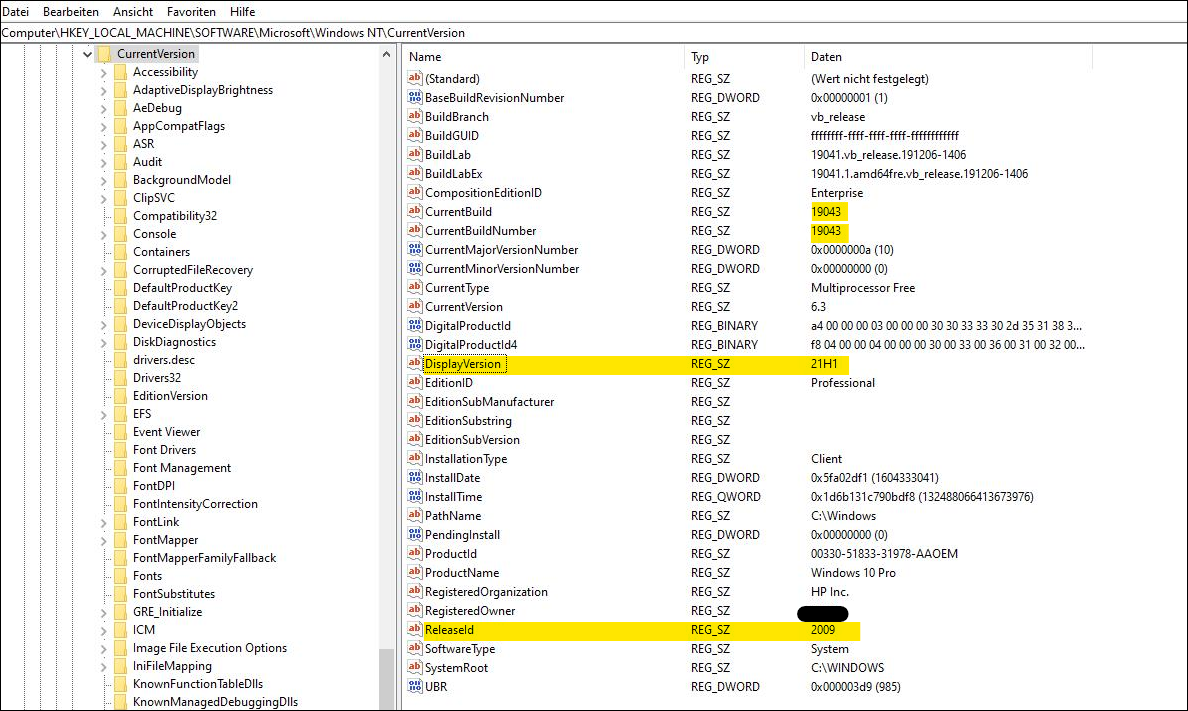This screenshot has width=1188, height=711.
Task: Click the QWORD icon beside InstallTime
Action: pos(414,497)
